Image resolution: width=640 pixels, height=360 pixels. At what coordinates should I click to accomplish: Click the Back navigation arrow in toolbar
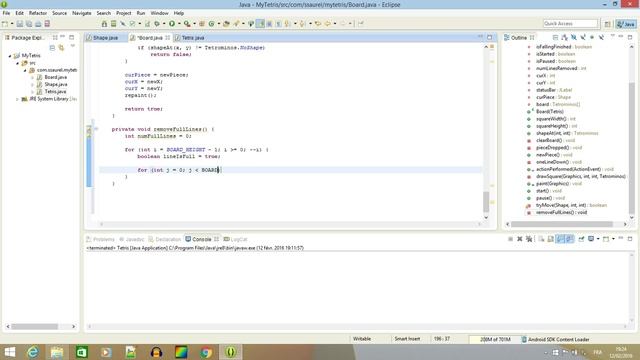(327, 24)
